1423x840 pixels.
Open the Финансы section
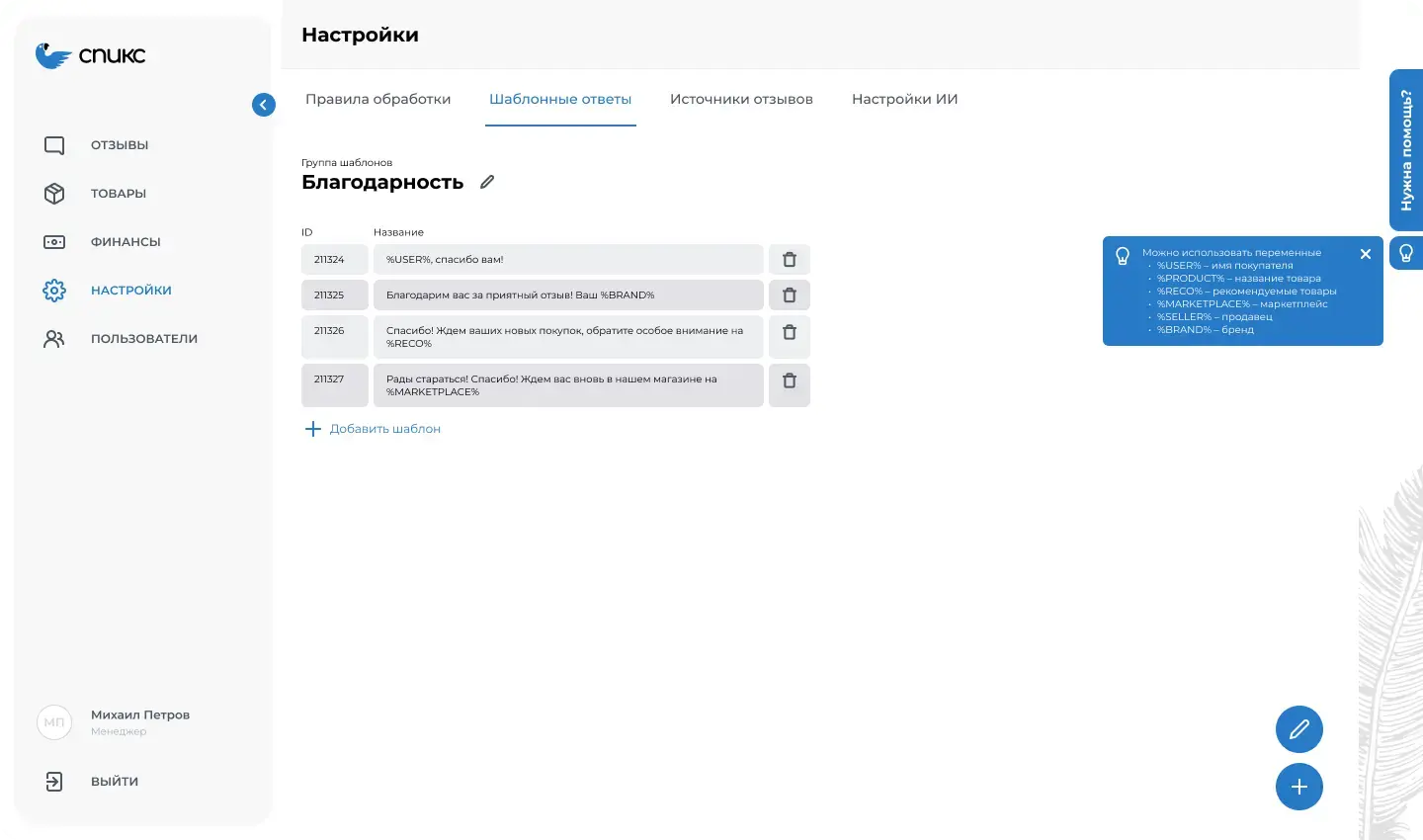52,241
